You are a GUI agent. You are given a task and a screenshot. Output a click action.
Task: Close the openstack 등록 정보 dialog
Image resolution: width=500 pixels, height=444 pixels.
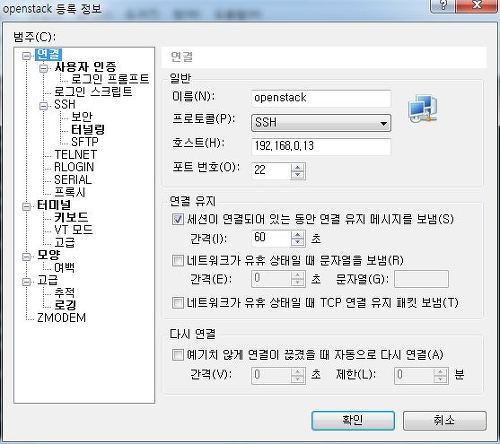tap(478, 5)
